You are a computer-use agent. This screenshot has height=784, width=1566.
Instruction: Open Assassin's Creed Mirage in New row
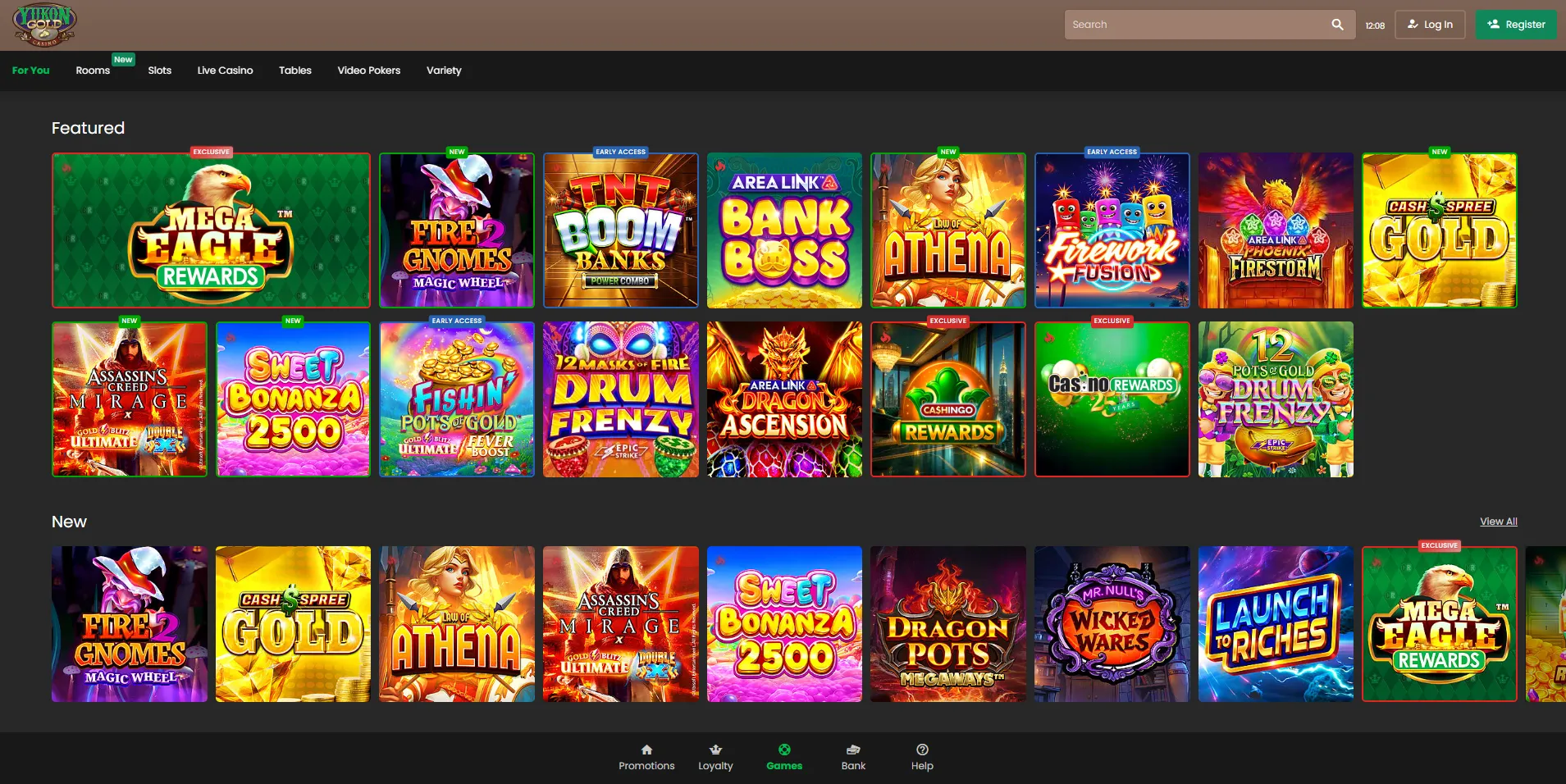pyautogui.click(x=621, y=624)
